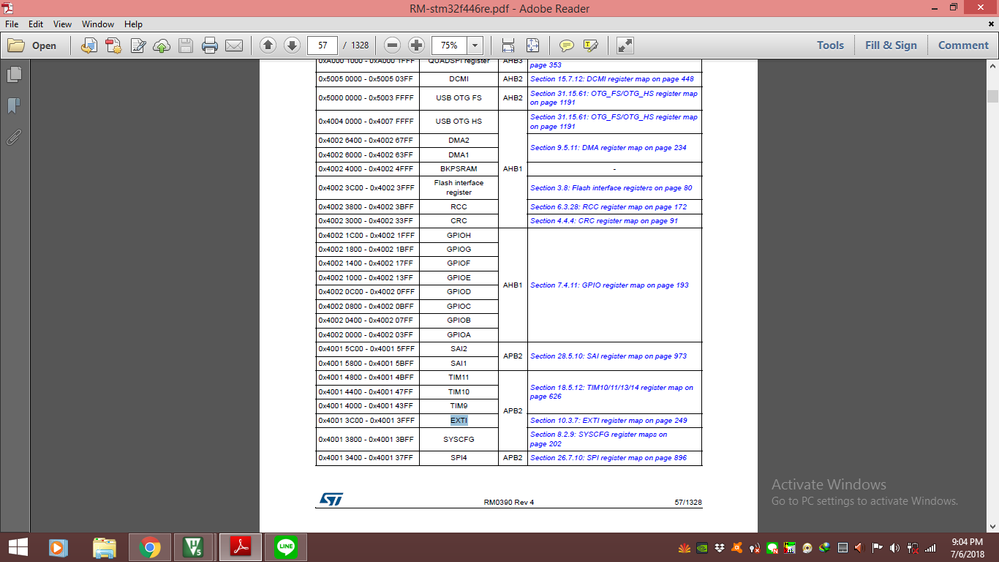Open the Windows Start menu
This screenshot has height=562, width=999.
18,547
